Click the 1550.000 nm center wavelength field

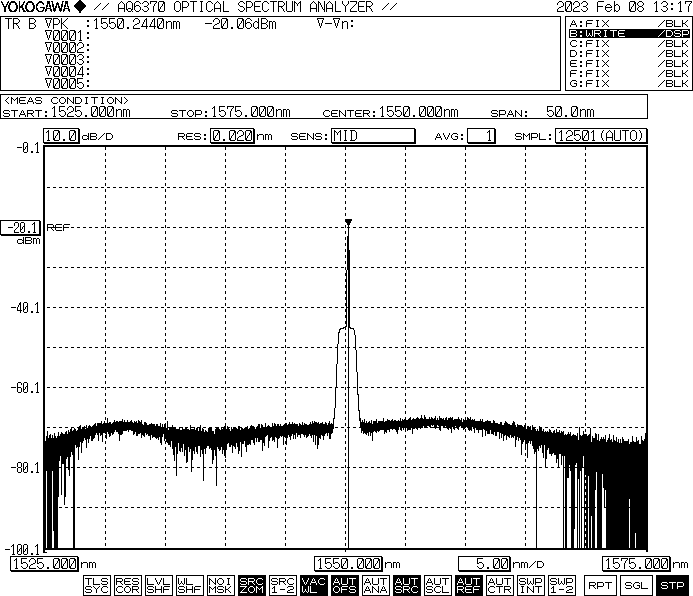[x=349, y=564]
